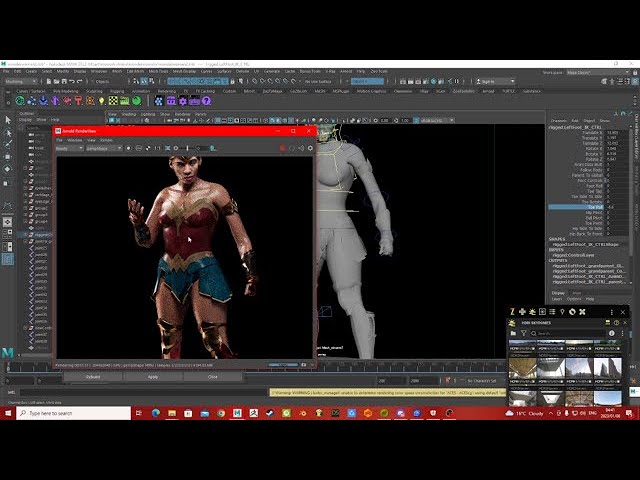The image size is (640, 480).
Task: Click the red stop render icon in Arnold RenderView
Action: coord(282,148)
